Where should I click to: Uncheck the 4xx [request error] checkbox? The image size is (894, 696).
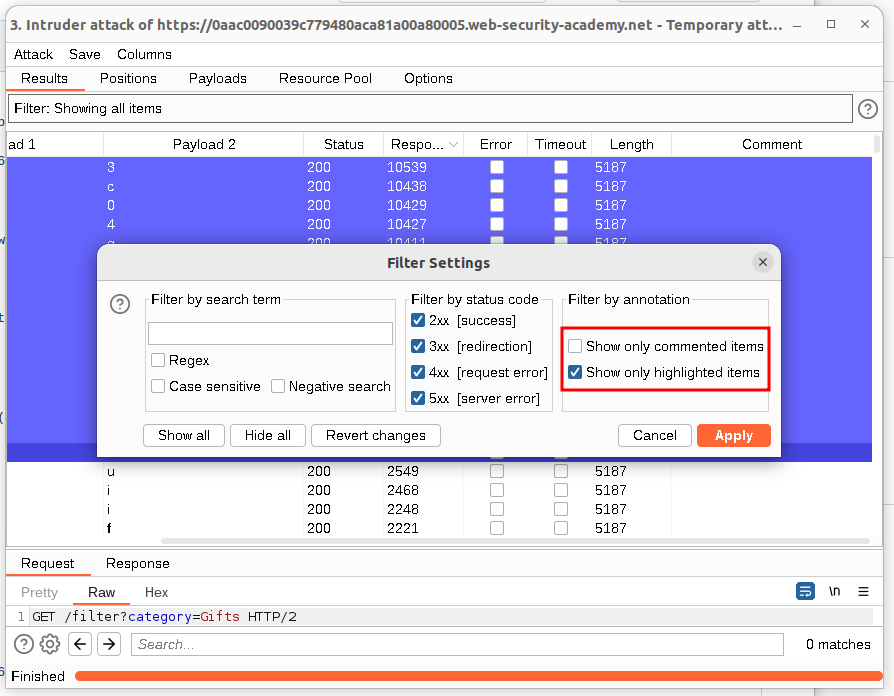[x=418, y=372]
